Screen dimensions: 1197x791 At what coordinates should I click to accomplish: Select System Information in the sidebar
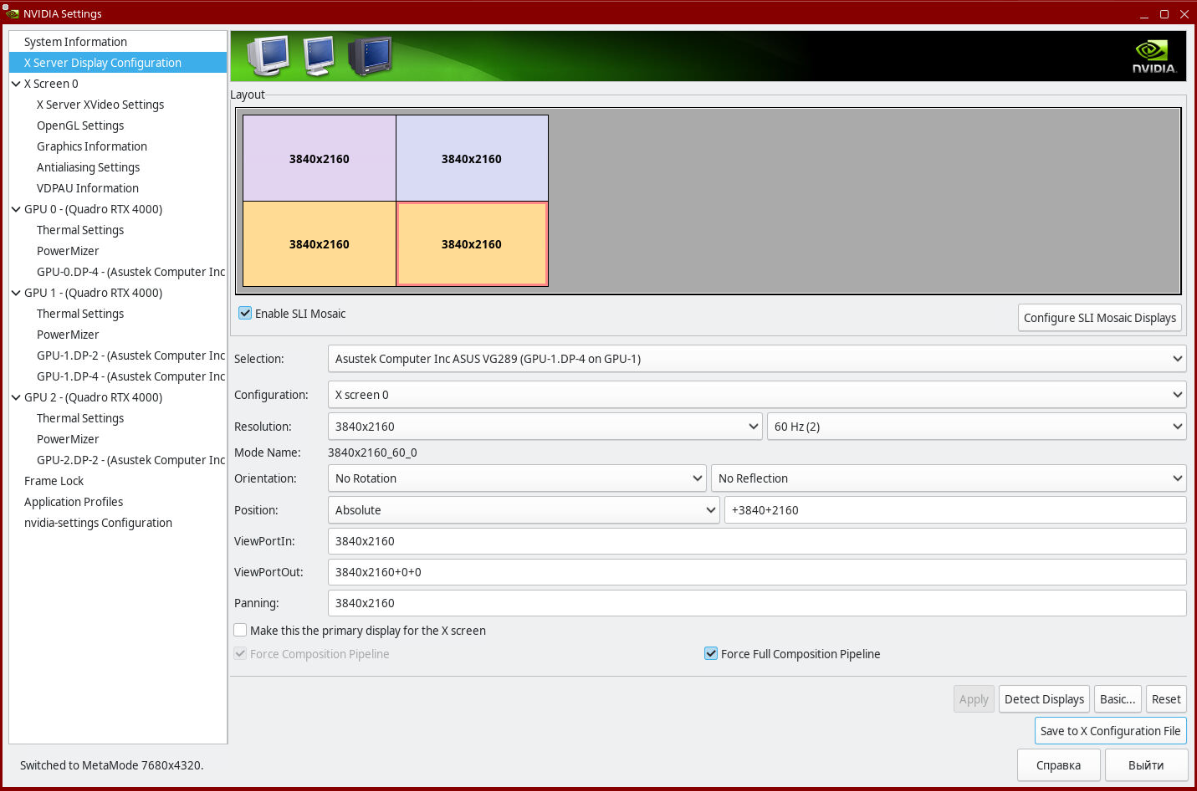pos(76,42)
